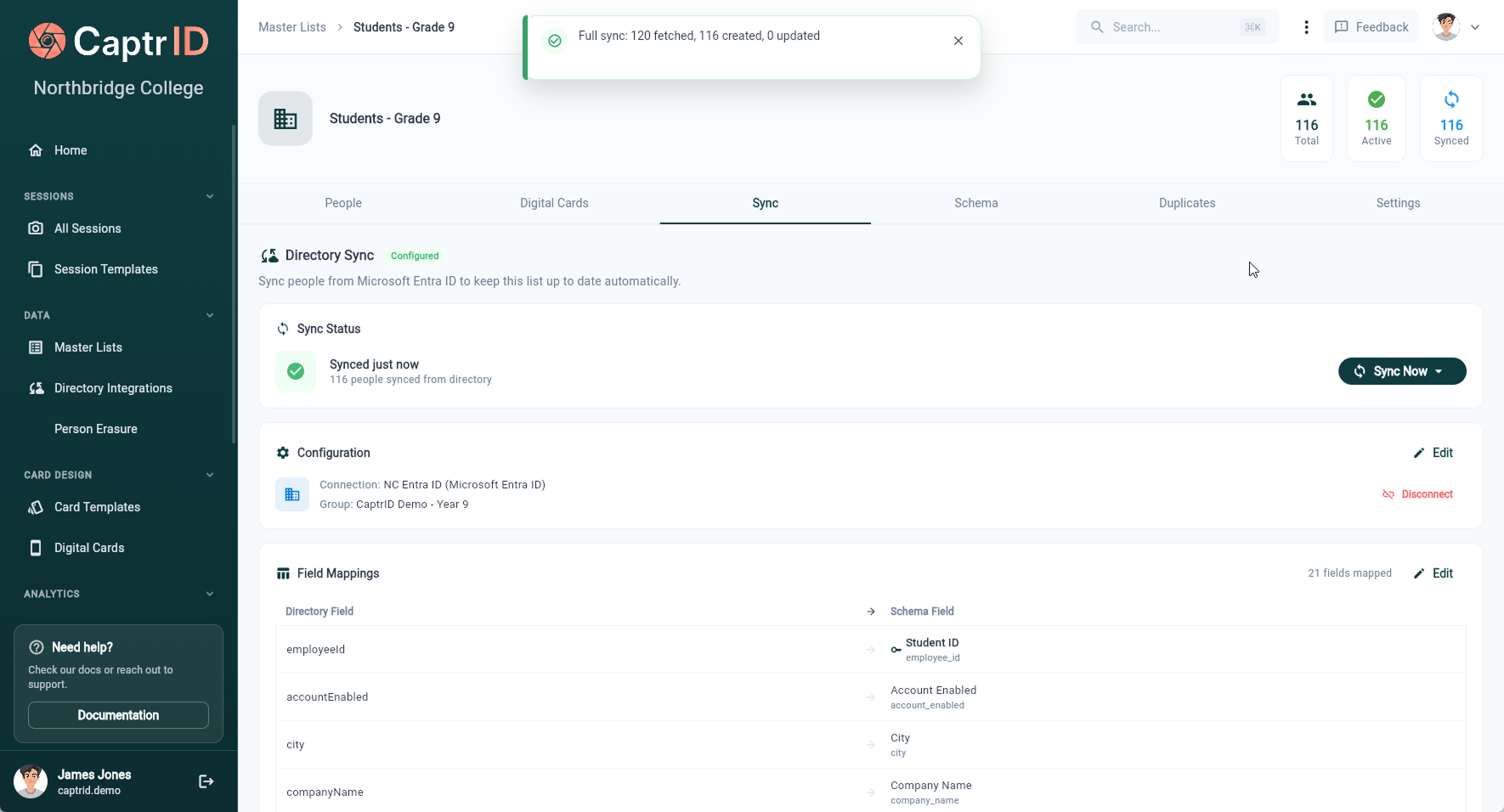Open the Duplicates tab
Image resolution: width=1504 pixels, height=812 pixels.
point(1187,203)
